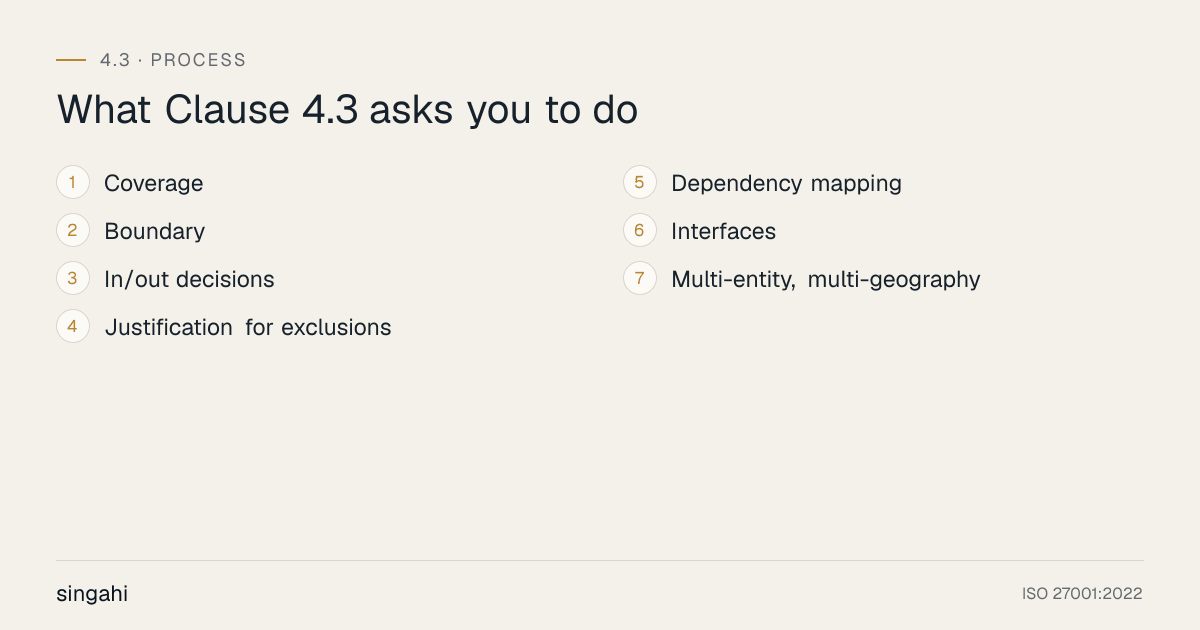Click the "Dependency mapping" text
This screenshot has width=1200, height=630.
click(x=787, y=184)
